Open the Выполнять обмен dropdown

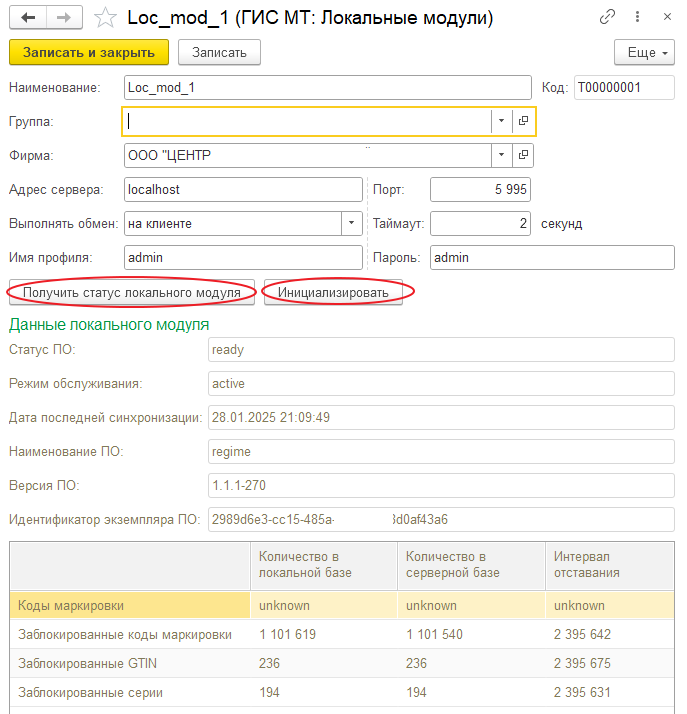click(351, 224)
